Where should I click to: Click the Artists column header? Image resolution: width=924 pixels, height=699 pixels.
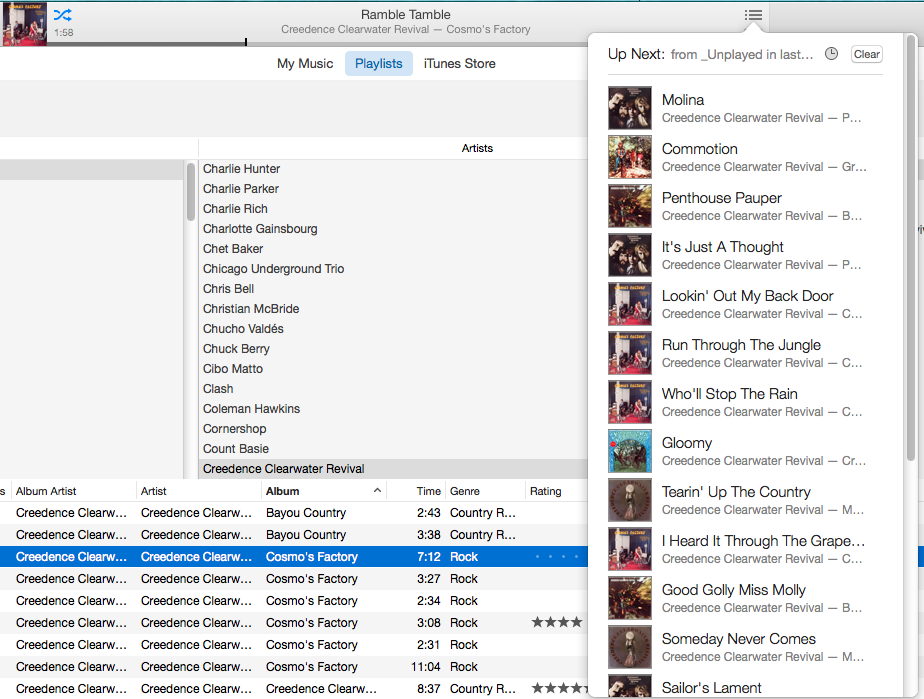pos(477,148)
